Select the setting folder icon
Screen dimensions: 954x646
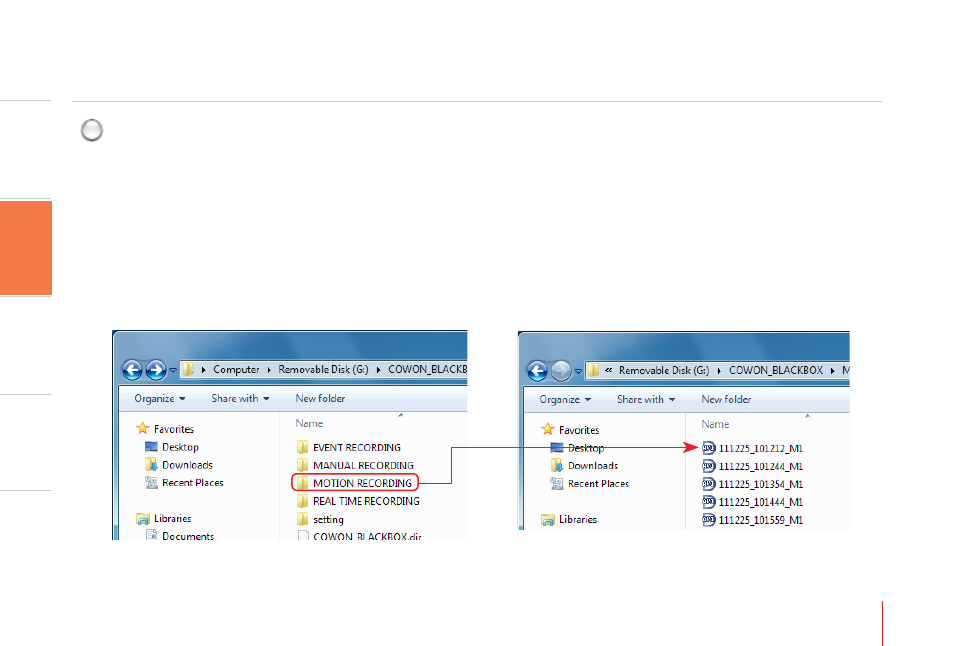pos(302,519)
